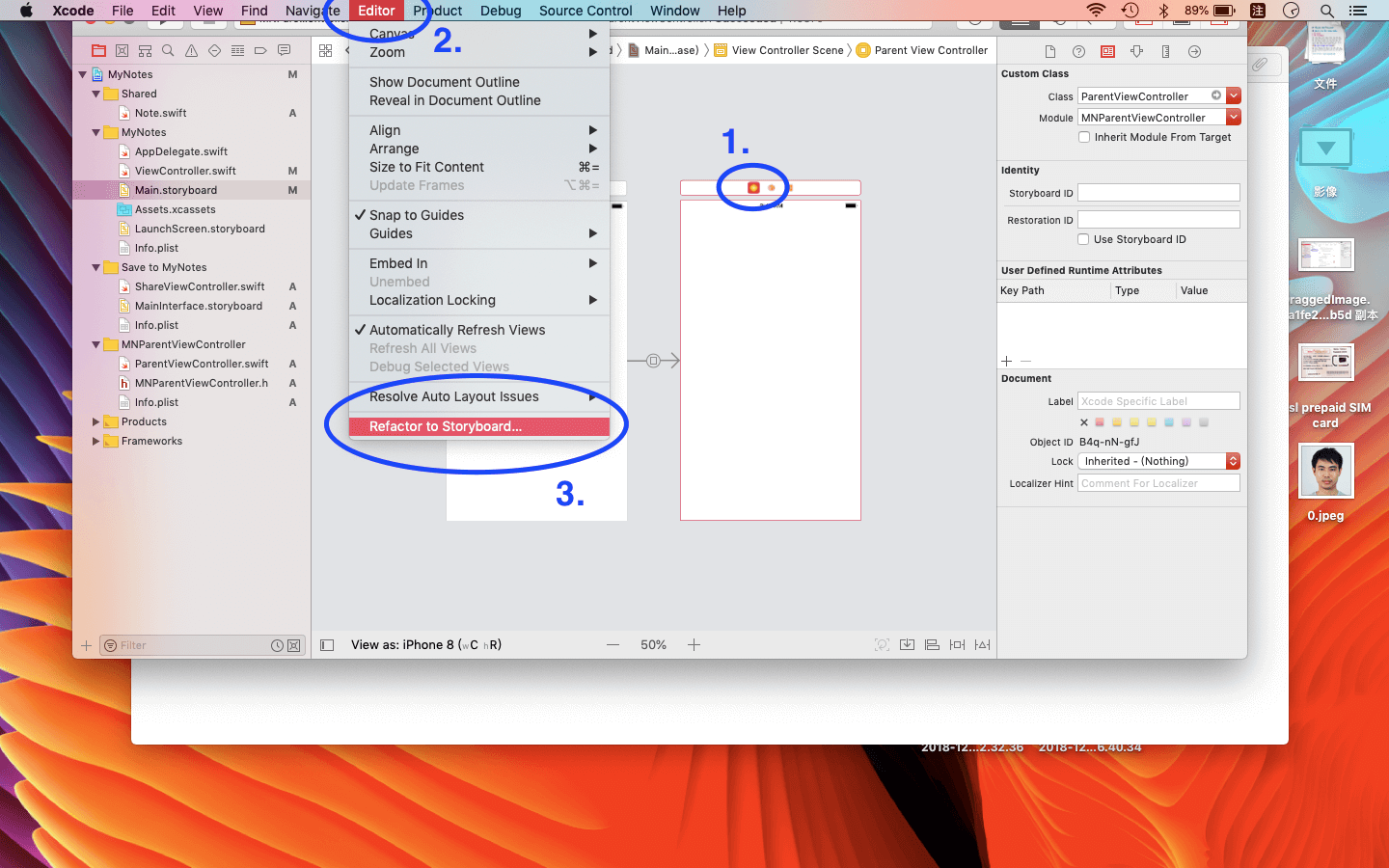The height and width of the screenshot is (868, 1389).
Task: Switch to the Symbol navigator
Action: click(x=145, y=50)
